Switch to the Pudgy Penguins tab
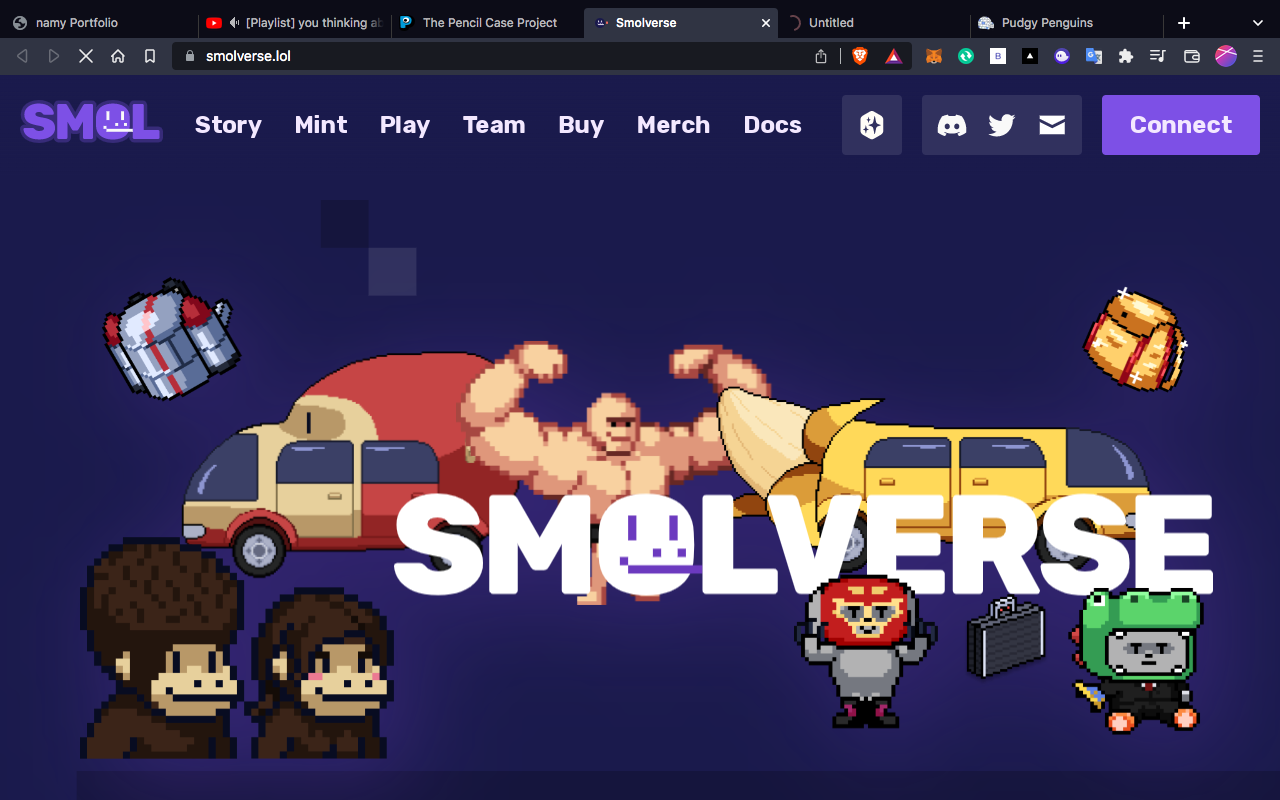This screenshot has height=800, width=1280. point(1068,22)
